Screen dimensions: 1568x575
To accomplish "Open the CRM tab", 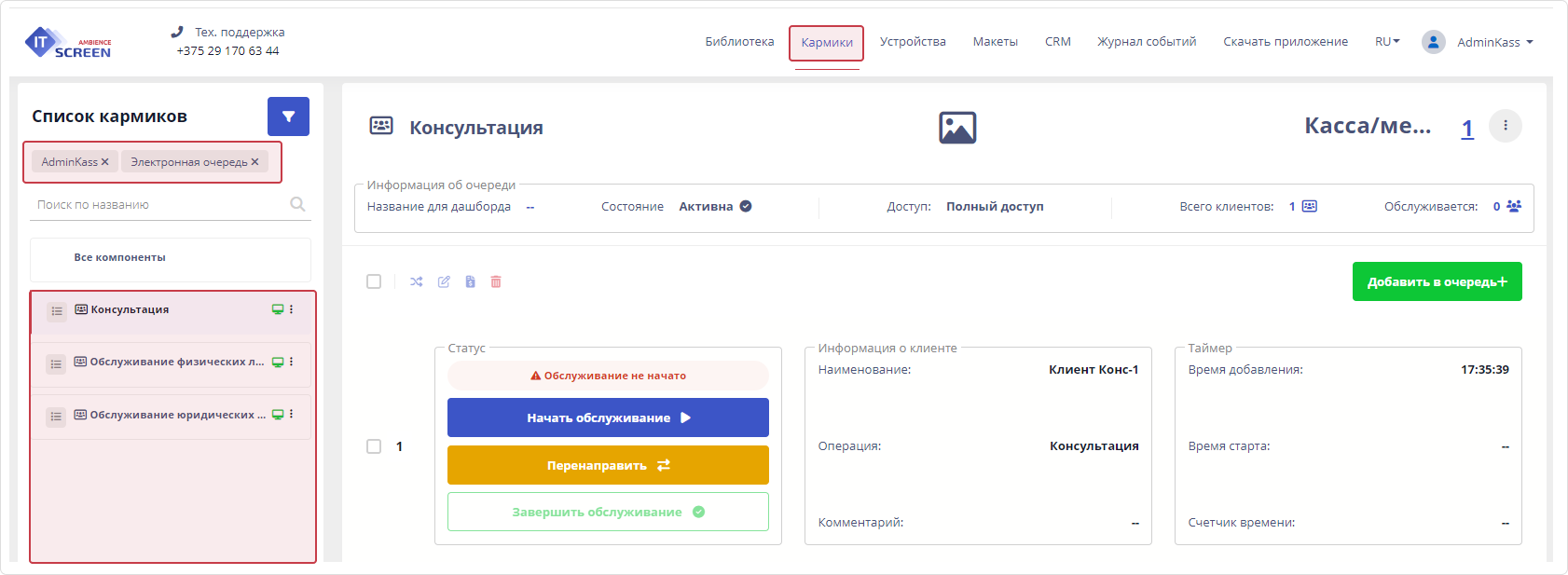I will coord(1058,42).
